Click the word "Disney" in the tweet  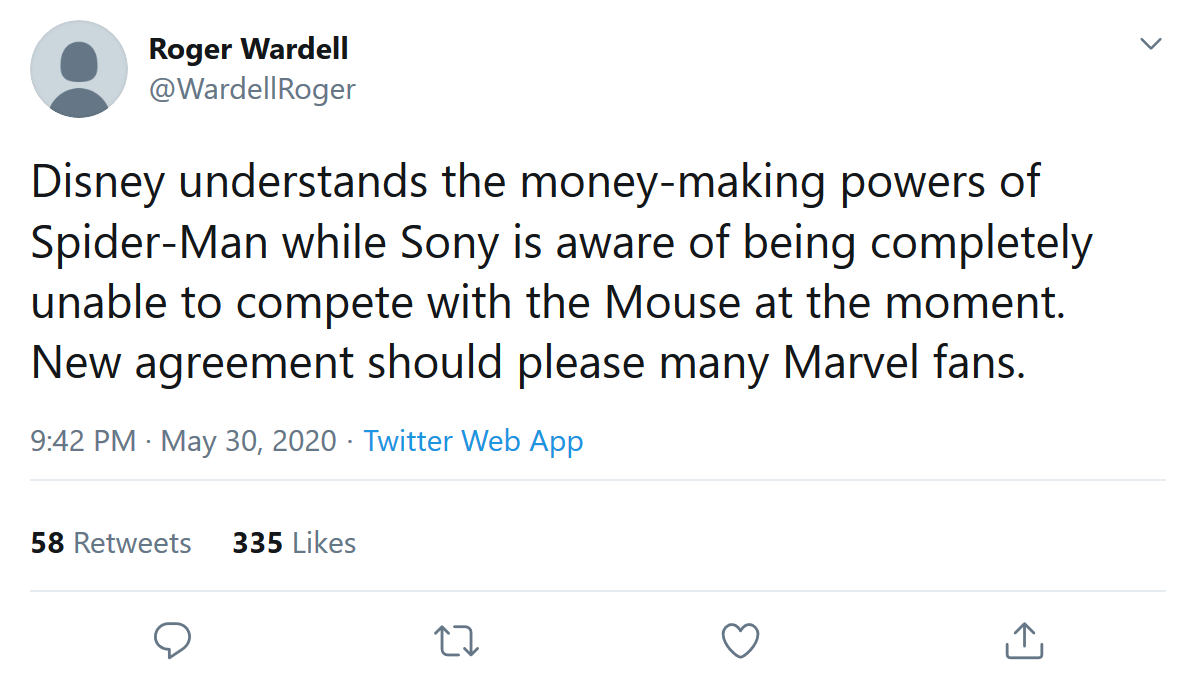coord(91,183)
